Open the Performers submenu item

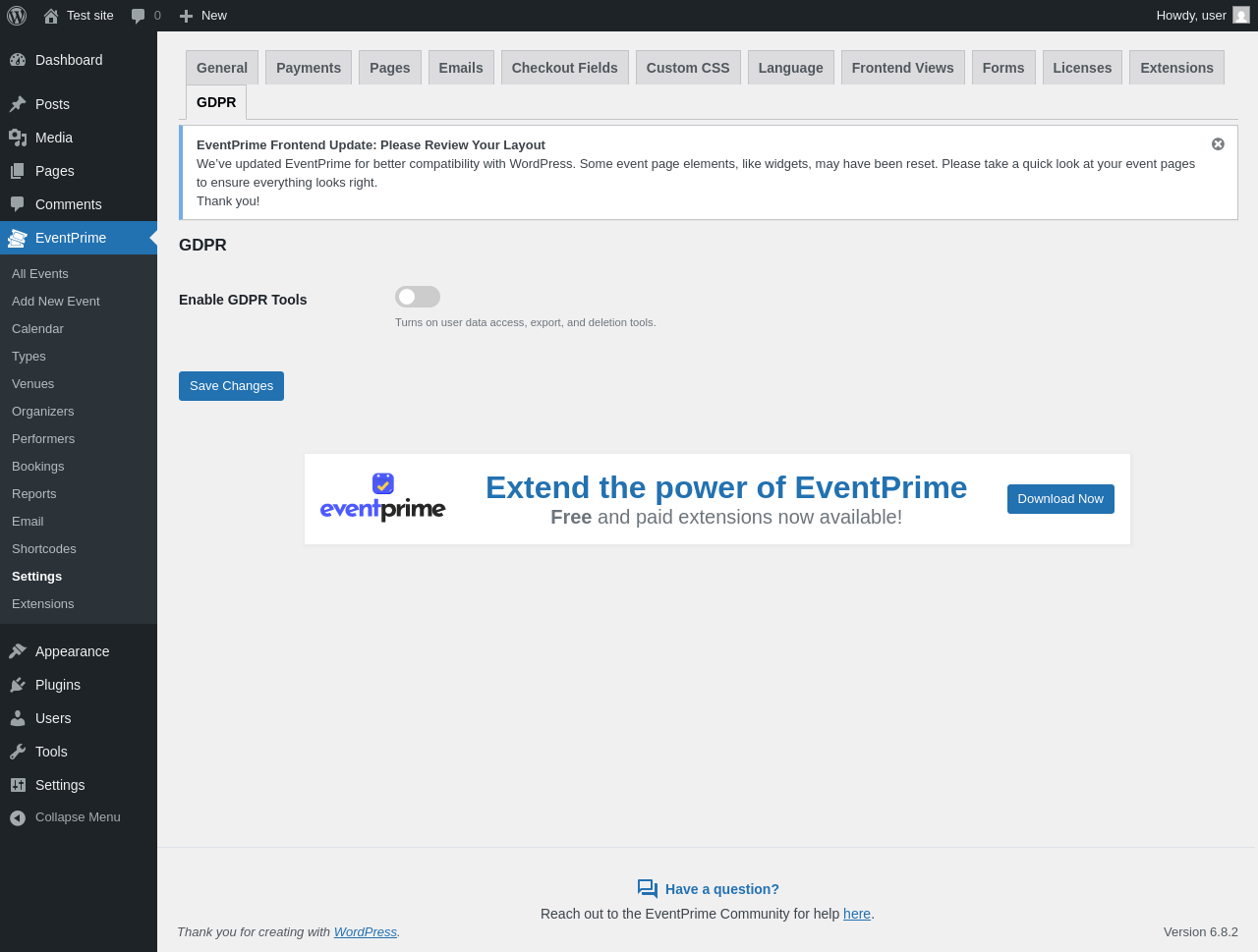pyautogui.click(x=43, y=439)
